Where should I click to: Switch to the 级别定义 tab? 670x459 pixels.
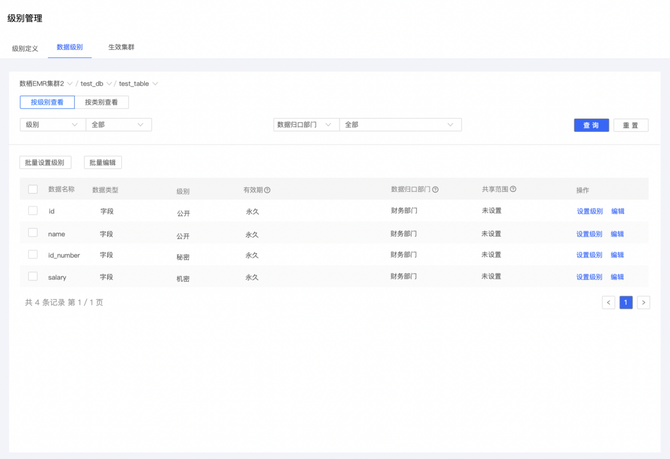[x=25, y=48]
